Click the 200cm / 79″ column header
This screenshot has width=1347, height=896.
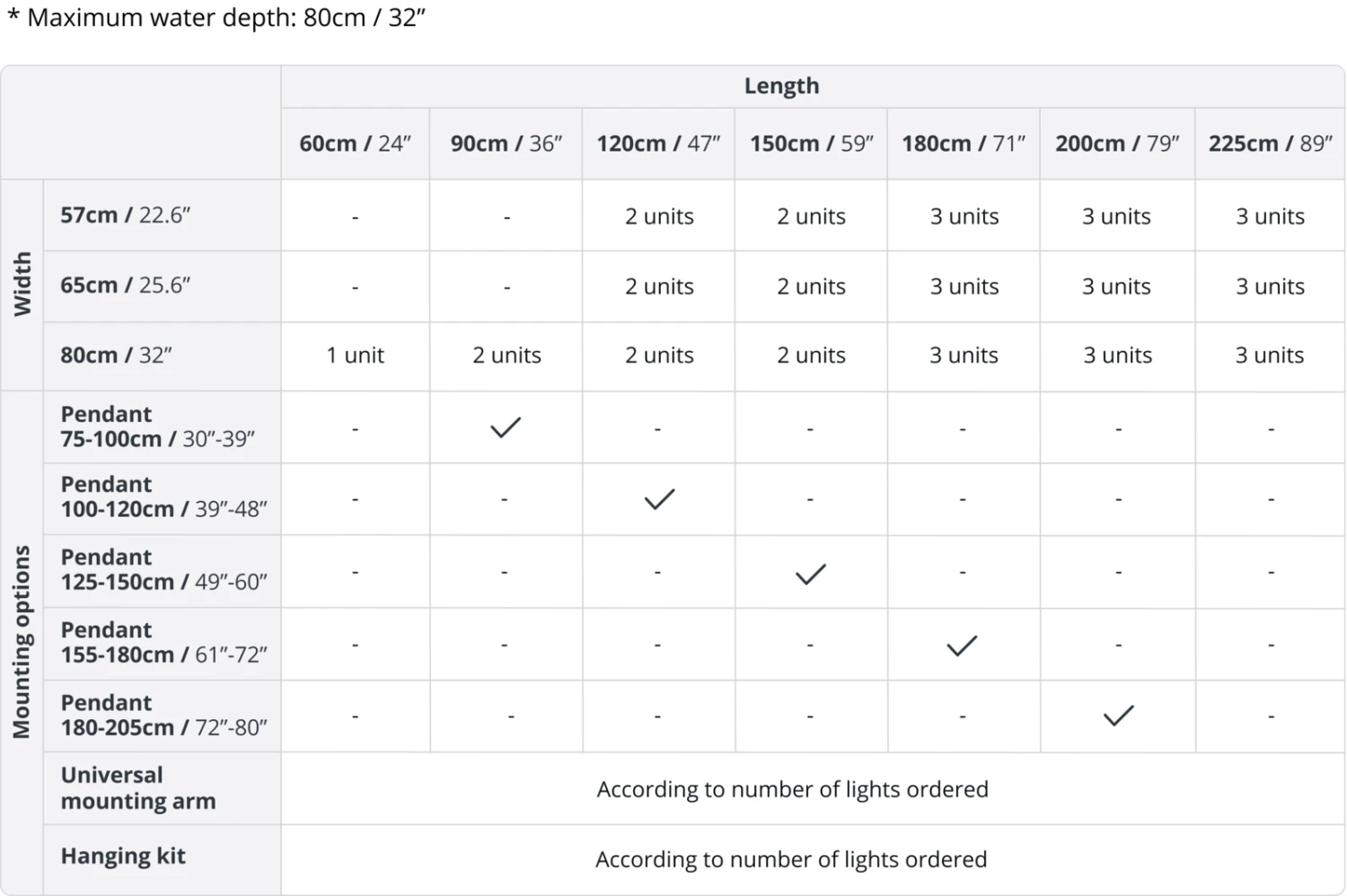coord(1117,144)
